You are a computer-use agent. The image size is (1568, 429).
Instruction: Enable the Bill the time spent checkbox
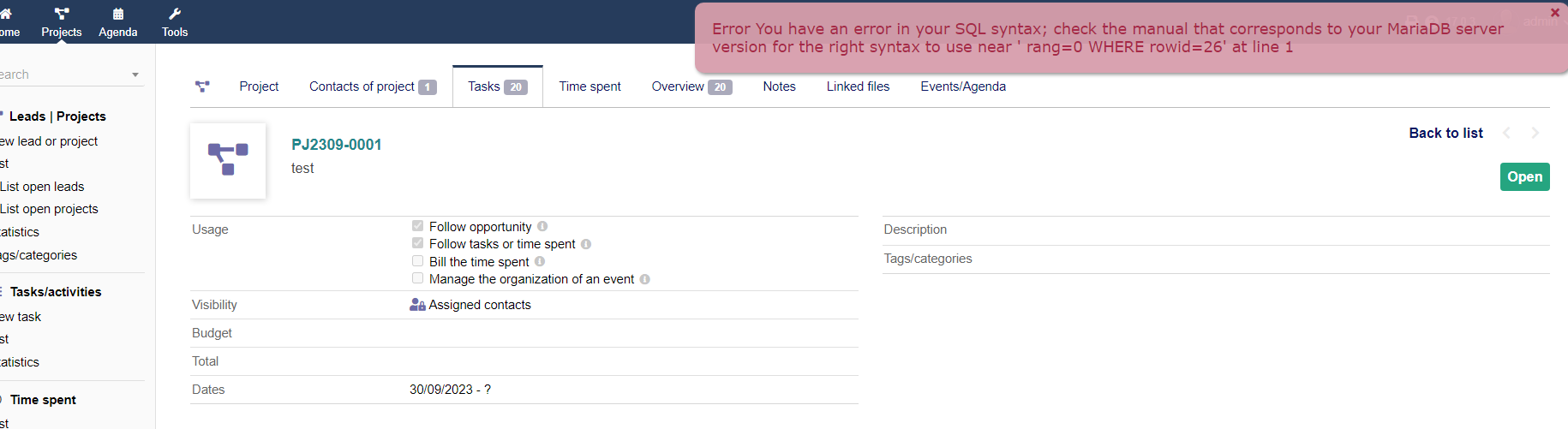click(417, 261)
